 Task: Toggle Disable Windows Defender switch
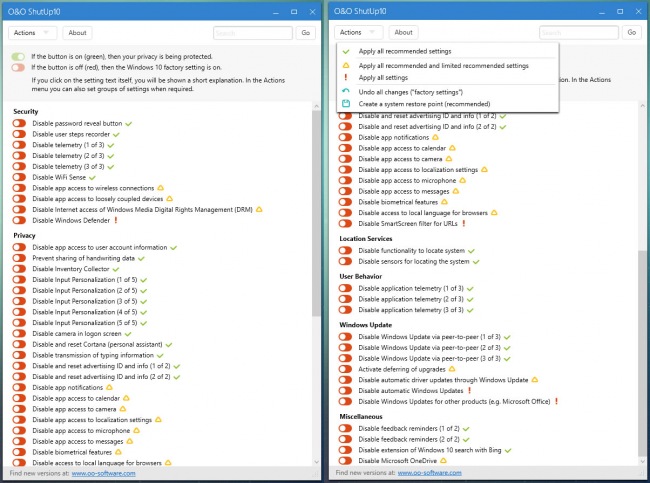pyautogui.click(x=19, y=220)
